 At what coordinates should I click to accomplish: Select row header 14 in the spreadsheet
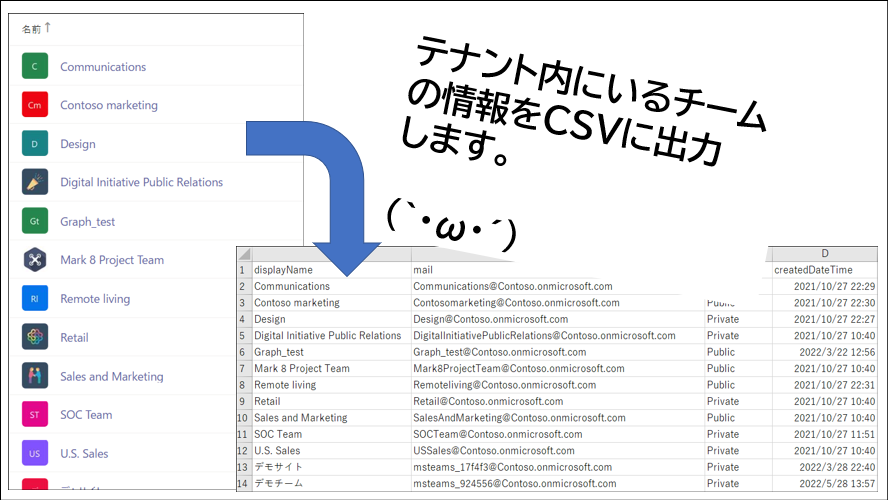click(x=244, y=484)
